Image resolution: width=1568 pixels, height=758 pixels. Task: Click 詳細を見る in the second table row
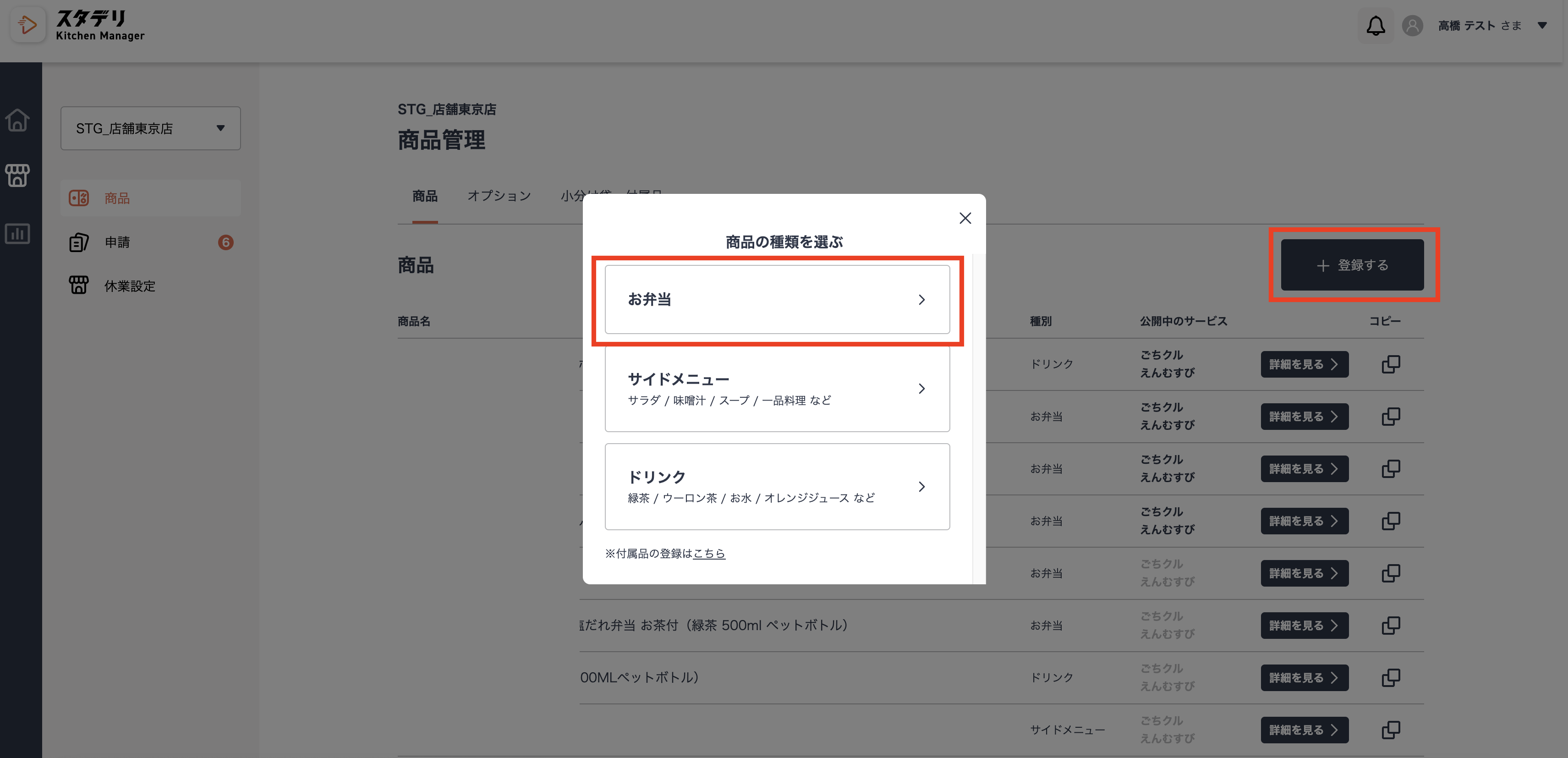[1304, 417]
